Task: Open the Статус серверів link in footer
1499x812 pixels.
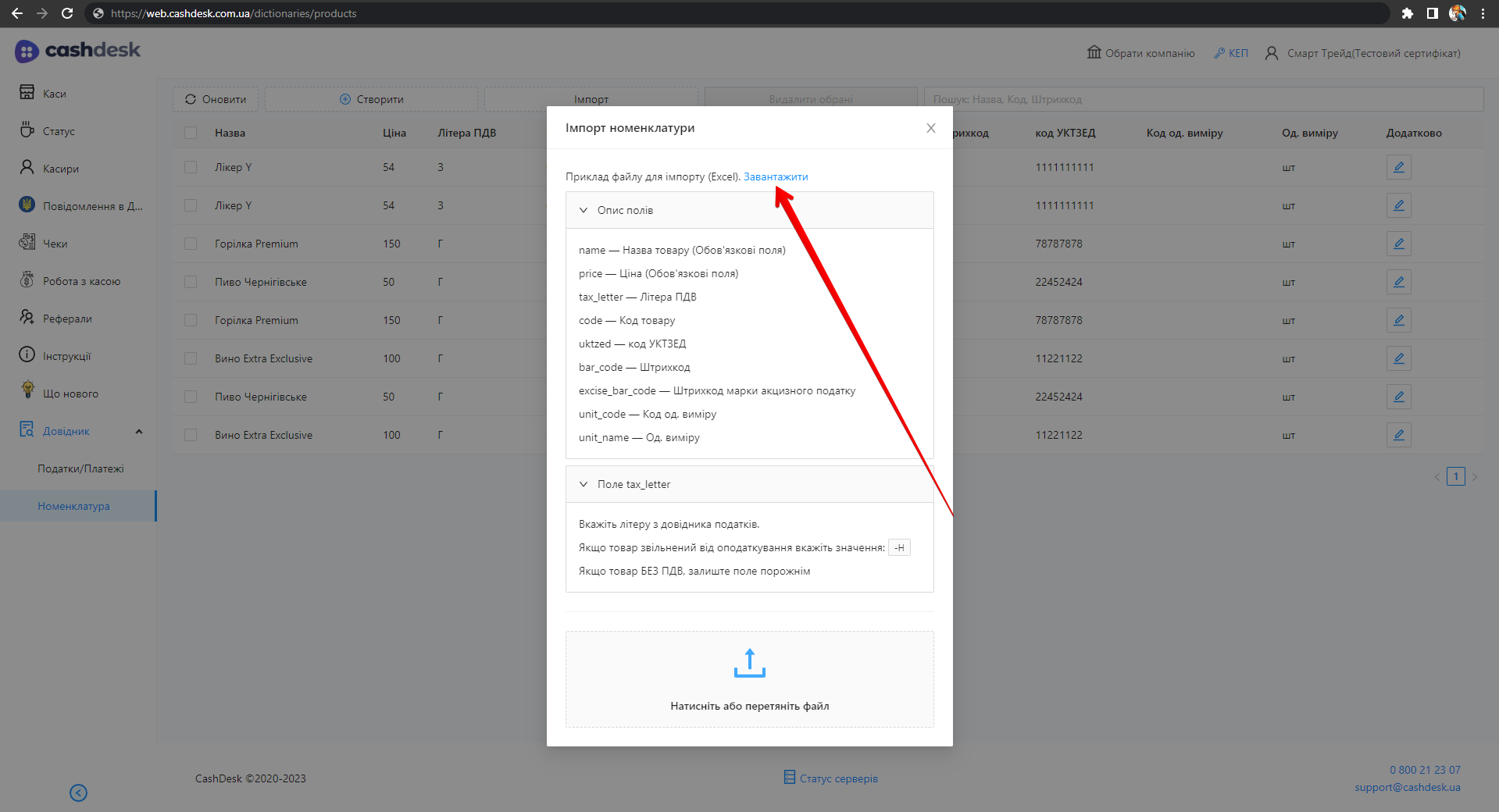Action: (x=837, y=778)
